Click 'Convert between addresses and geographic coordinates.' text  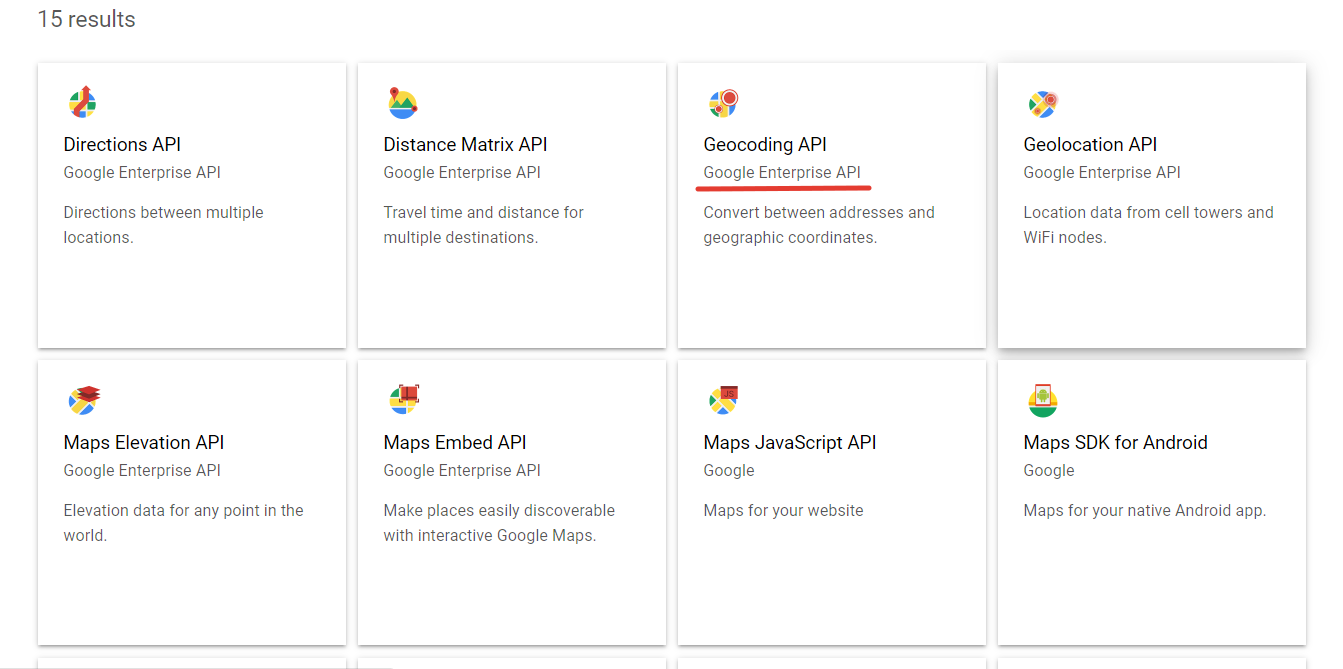tap(819, 225)
